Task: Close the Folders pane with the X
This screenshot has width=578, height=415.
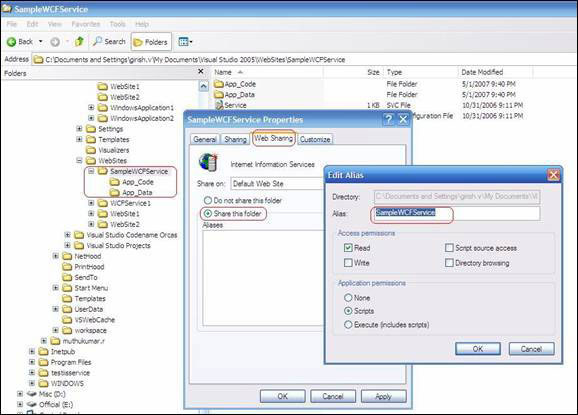Action: pos(201,72)
